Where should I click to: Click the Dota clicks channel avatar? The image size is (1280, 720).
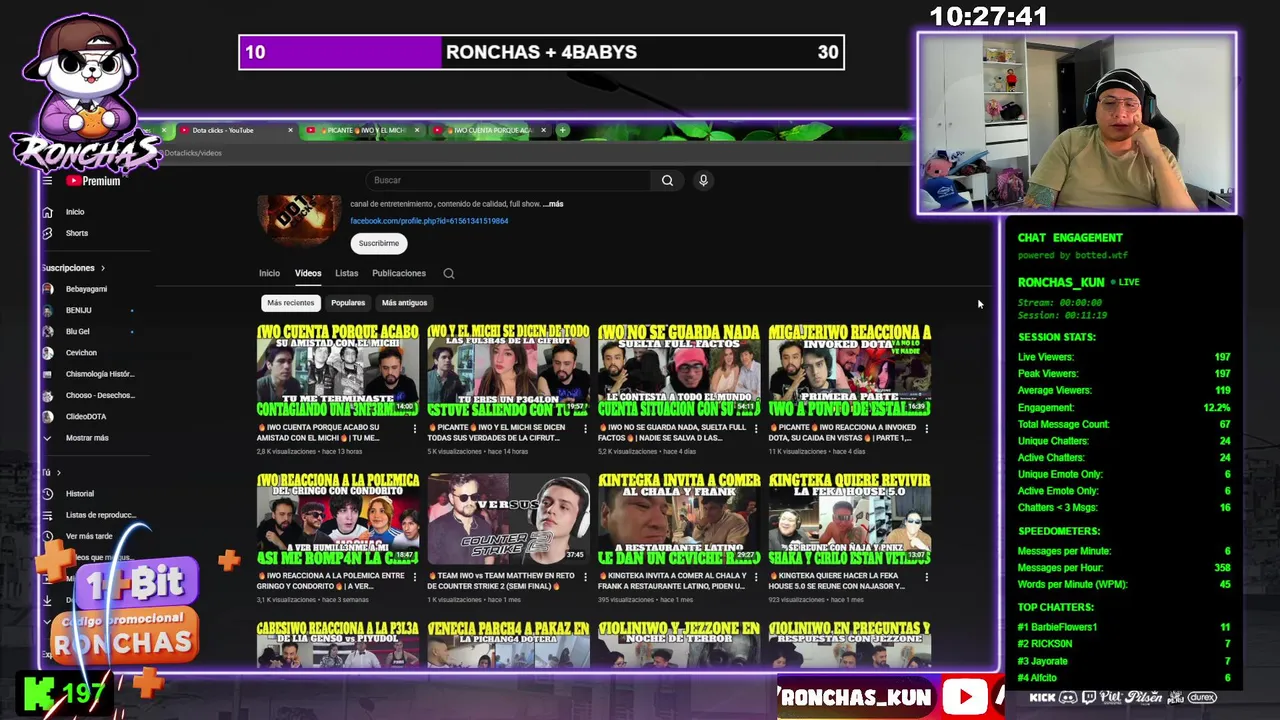click(299, 218)
